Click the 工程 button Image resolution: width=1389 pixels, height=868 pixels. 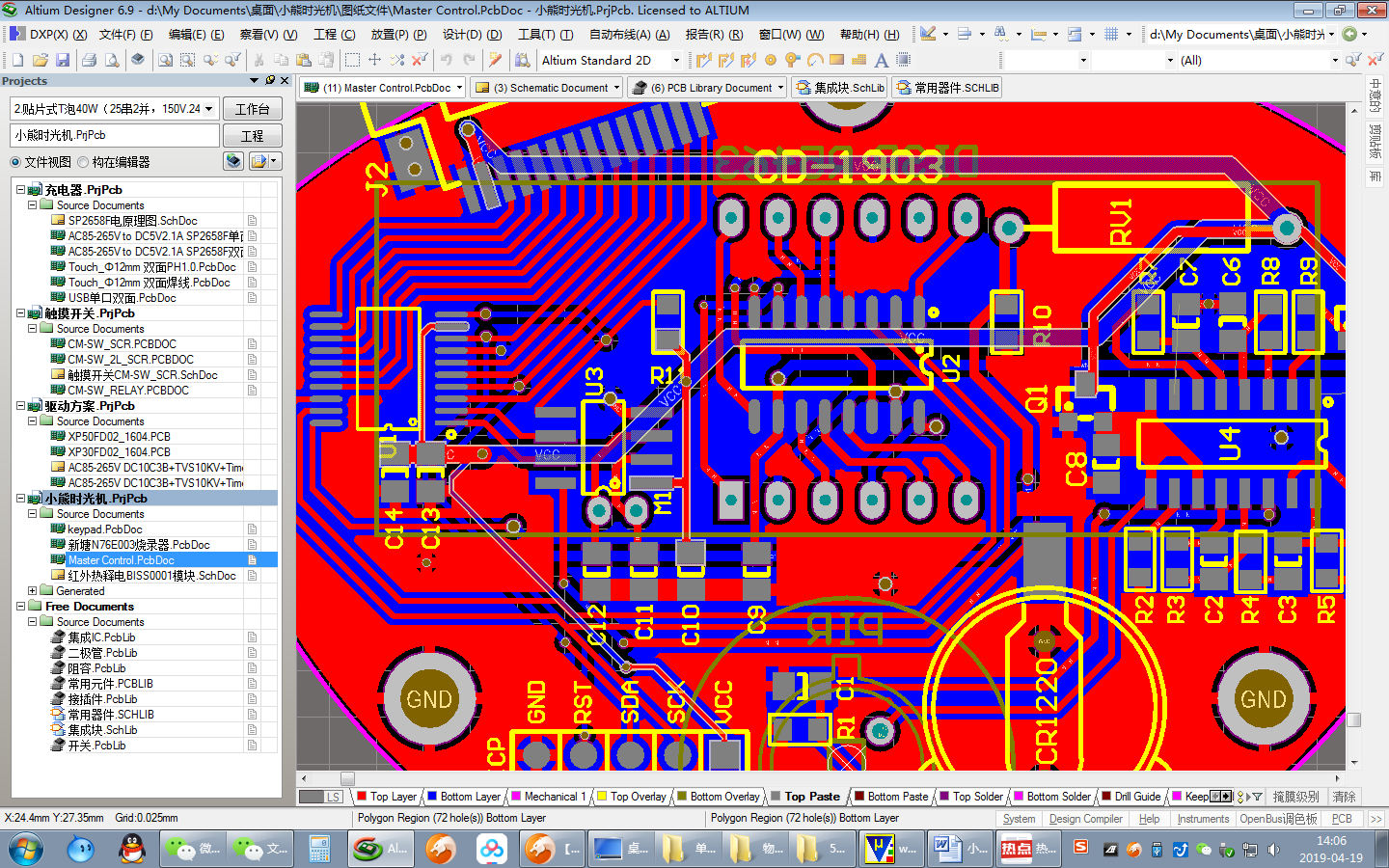tap(253, 136)
